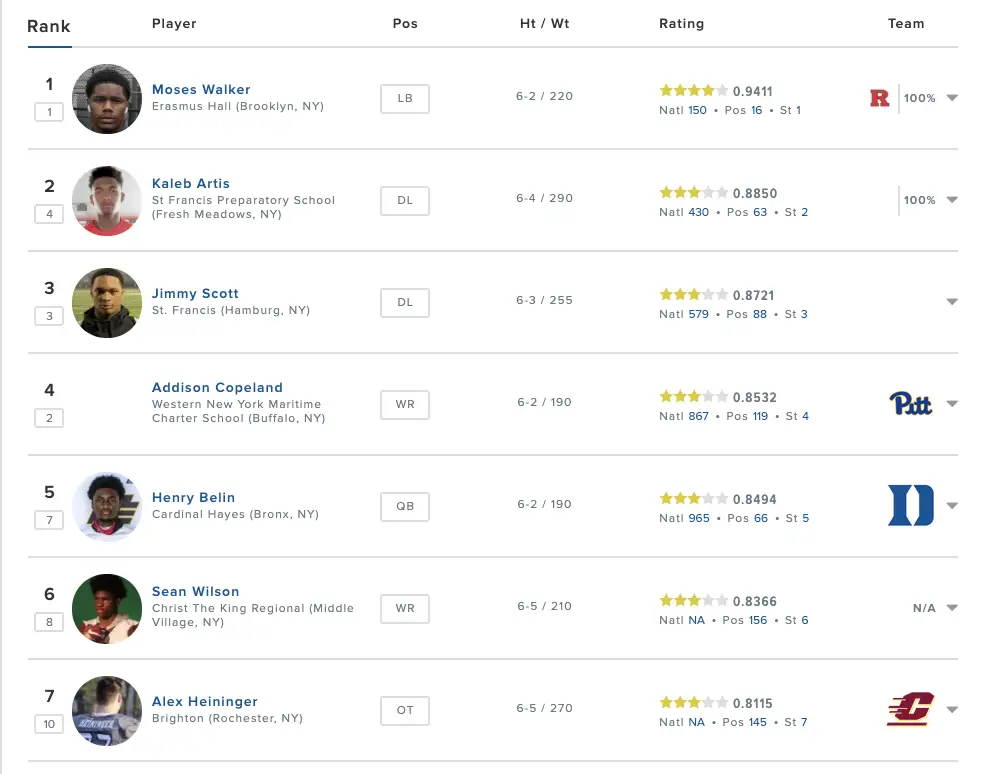The image size is (1008, 774).
Task: Click the LB position badge
Action: point(404,98)
